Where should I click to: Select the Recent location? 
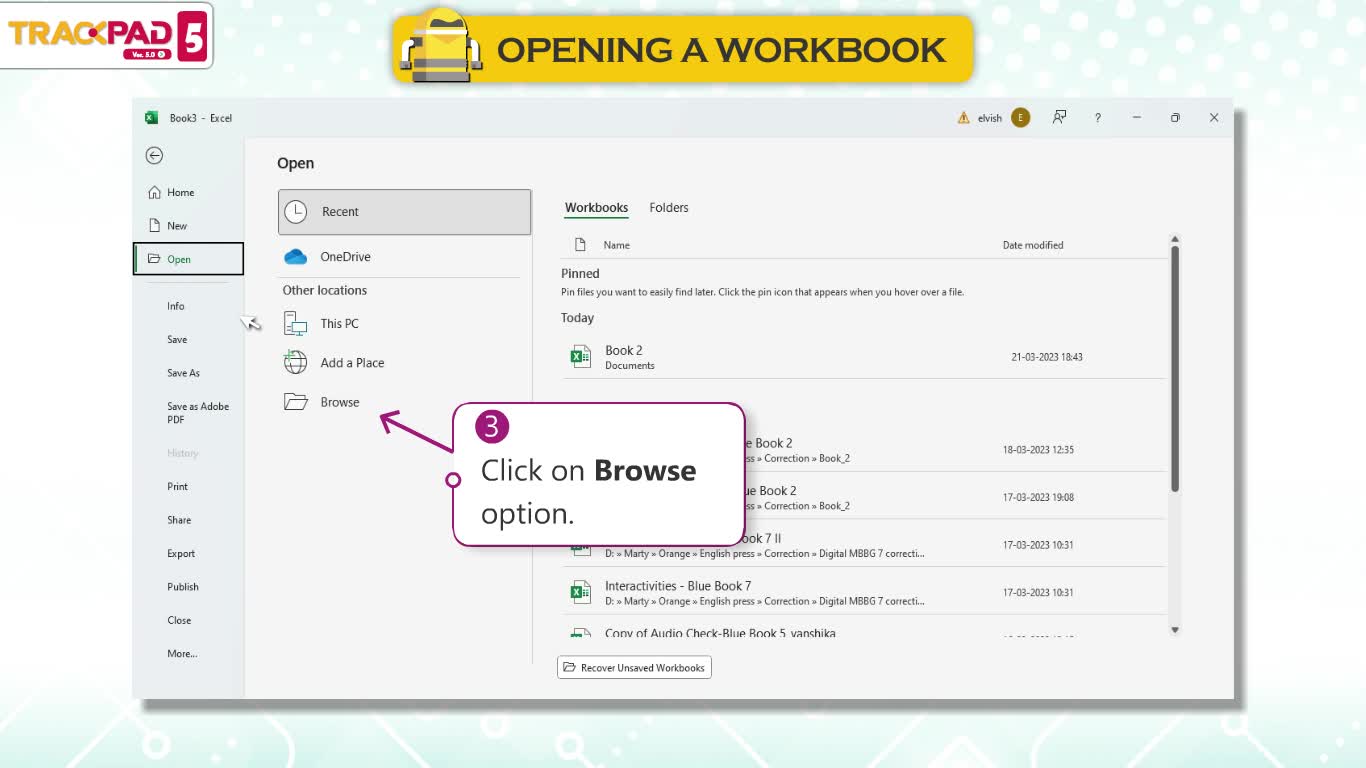click(x=404, y=212)
